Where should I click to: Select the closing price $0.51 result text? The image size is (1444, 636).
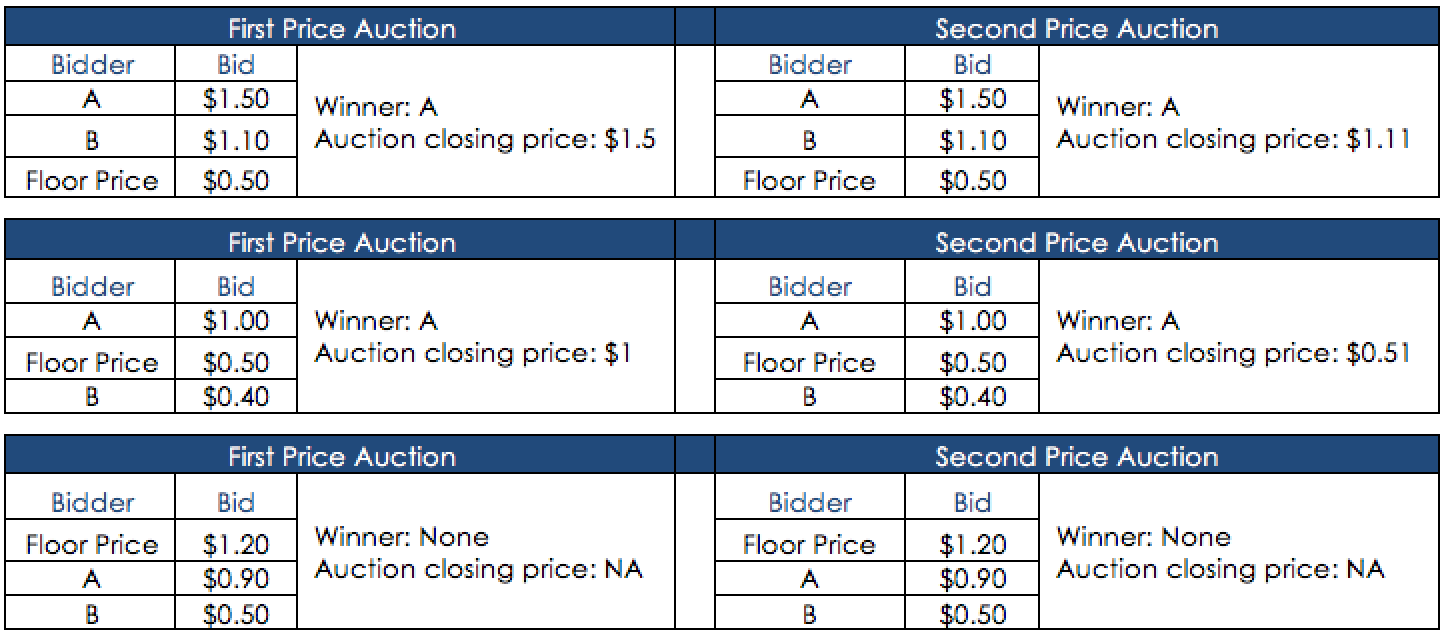[x=1233, y=353]
